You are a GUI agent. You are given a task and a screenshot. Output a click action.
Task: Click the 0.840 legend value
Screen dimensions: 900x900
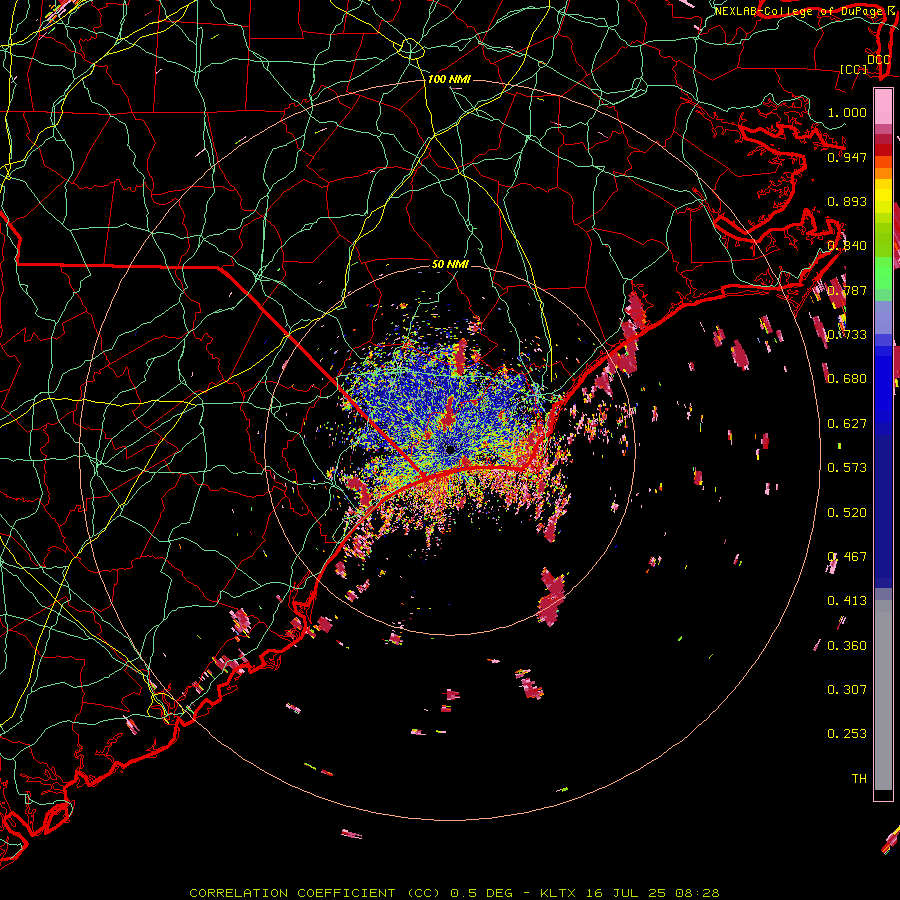[847, 246]
